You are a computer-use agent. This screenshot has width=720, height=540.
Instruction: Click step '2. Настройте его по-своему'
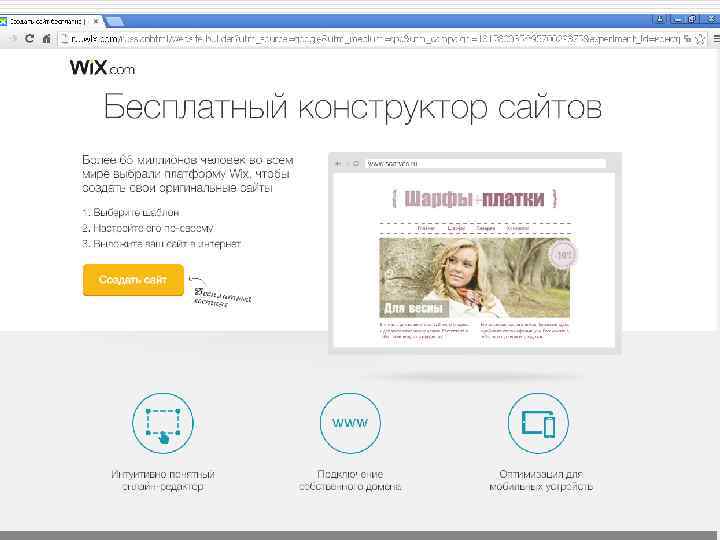pyautogui.click(x=148, y=228)
